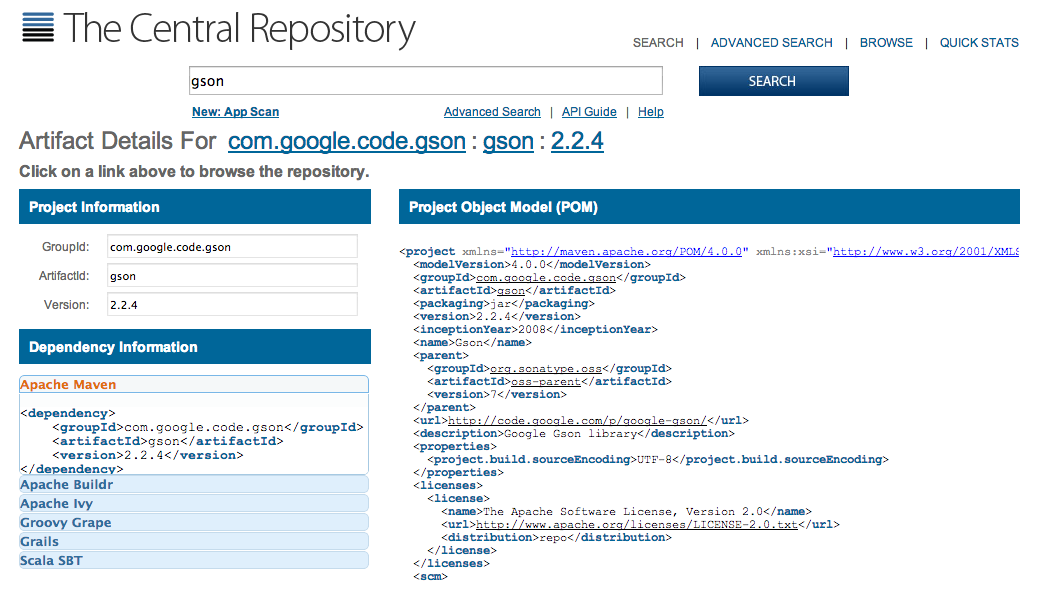Click the project.build.sourceEncoding UTF-8 line
Image resolution: width=1051 pixels, height=593 pixels.
tap(658, 459)
